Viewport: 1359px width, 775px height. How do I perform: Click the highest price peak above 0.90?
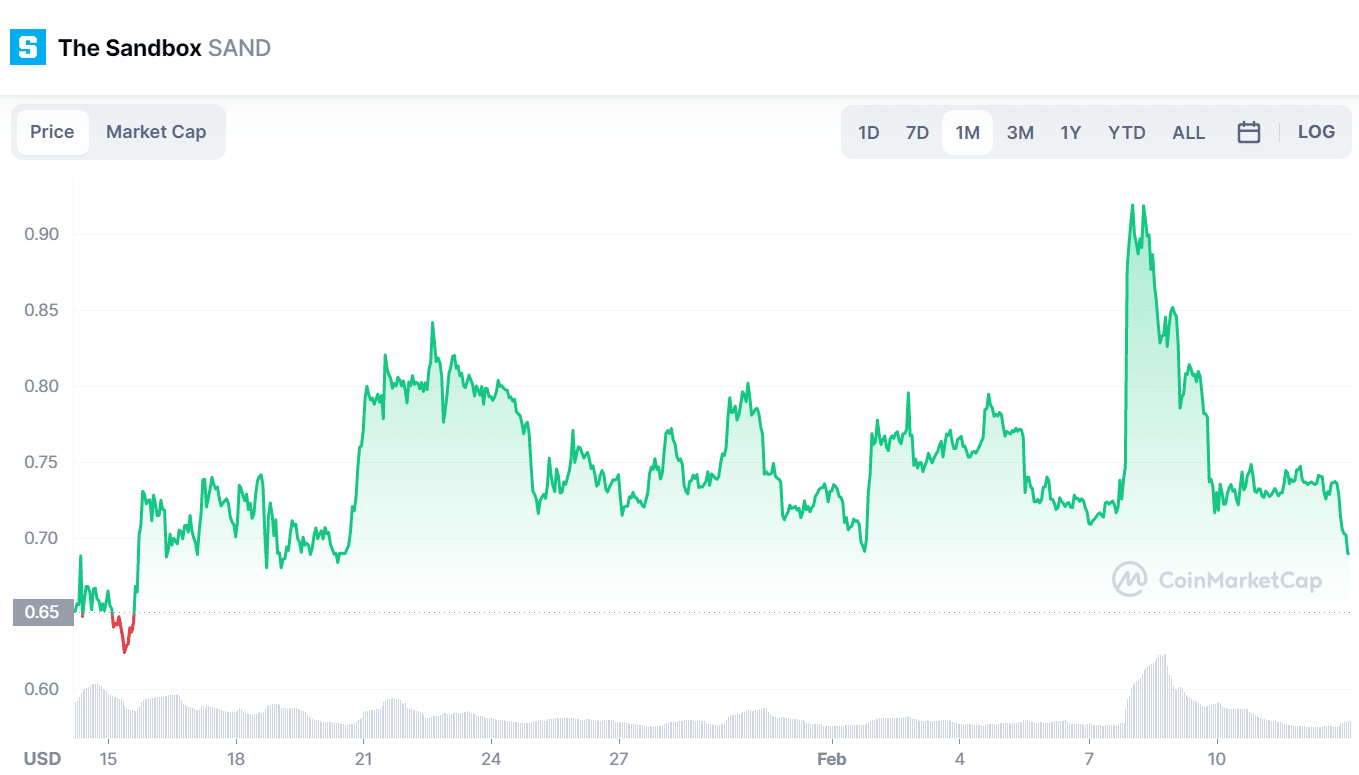(x=1133, y=206)
